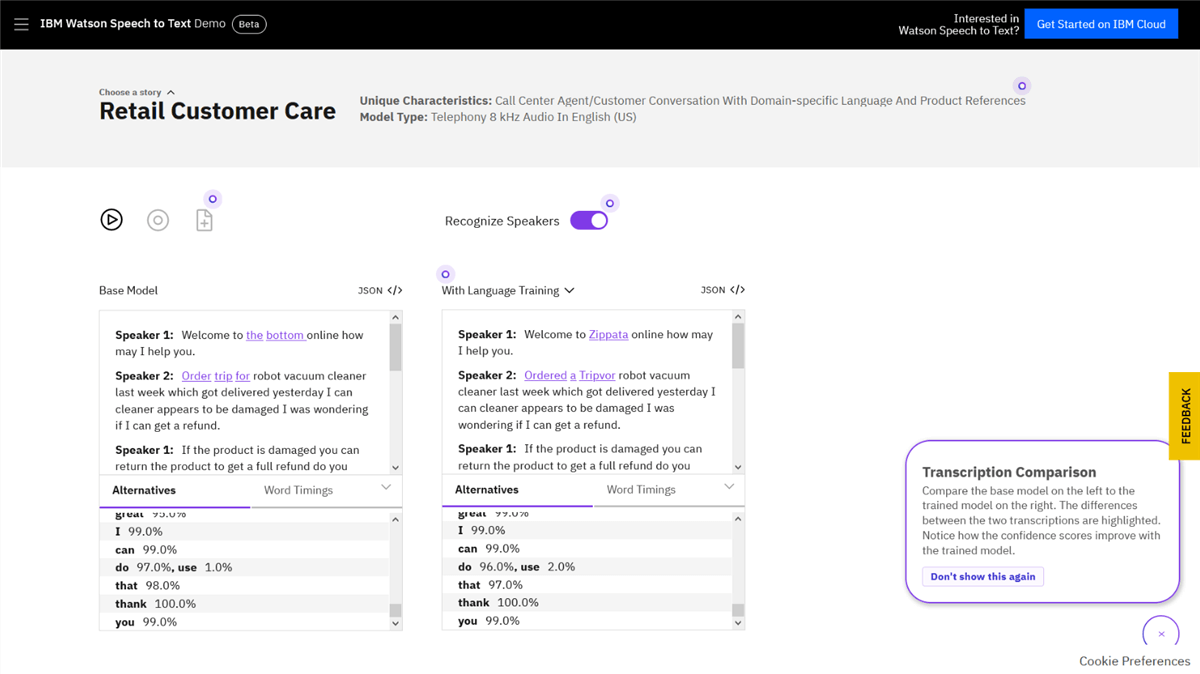Click the Base Model transcript scrollbar thumb
1200x674 pixels.
pyautogui.click(x=395, y=346)
